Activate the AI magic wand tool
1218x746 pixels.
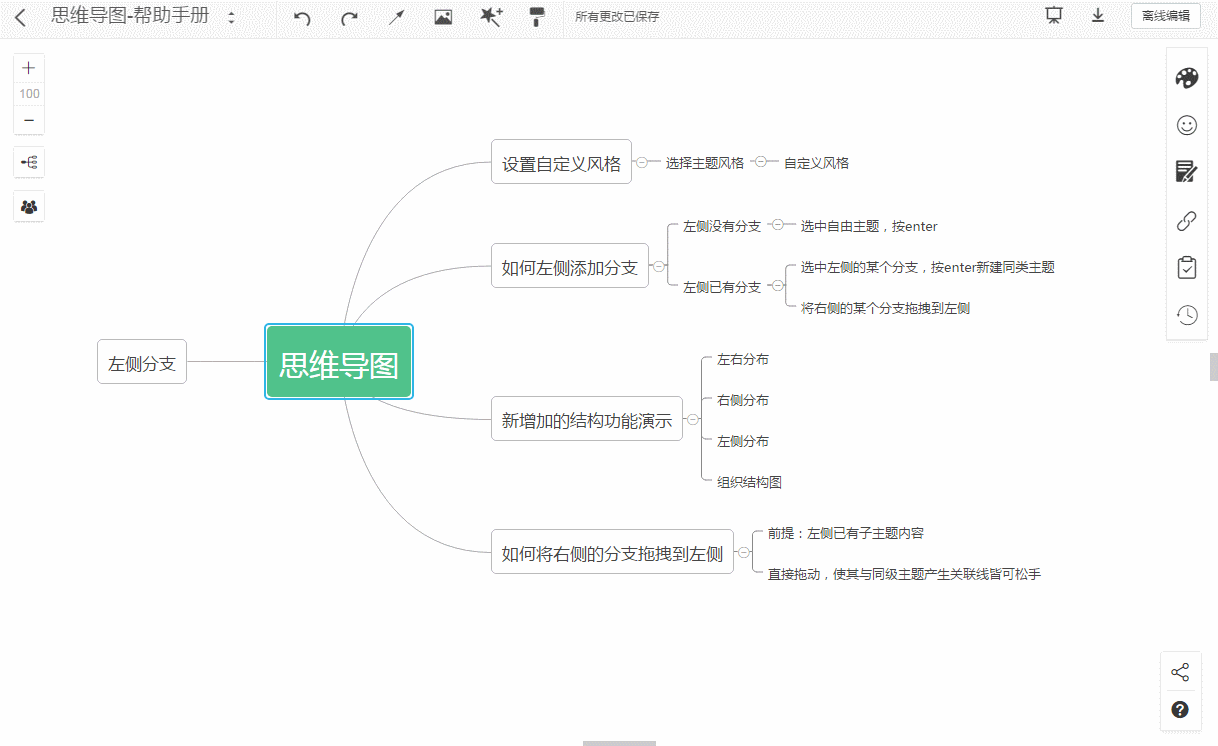490,16
